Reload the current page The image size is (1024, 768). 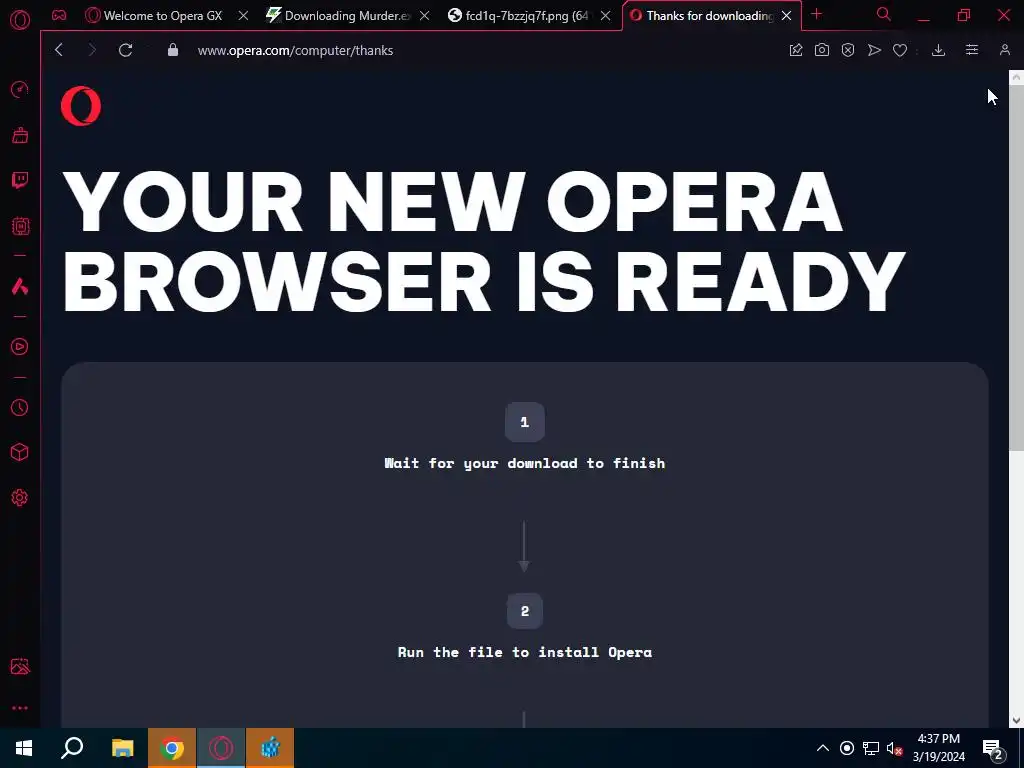pos(125,50)
